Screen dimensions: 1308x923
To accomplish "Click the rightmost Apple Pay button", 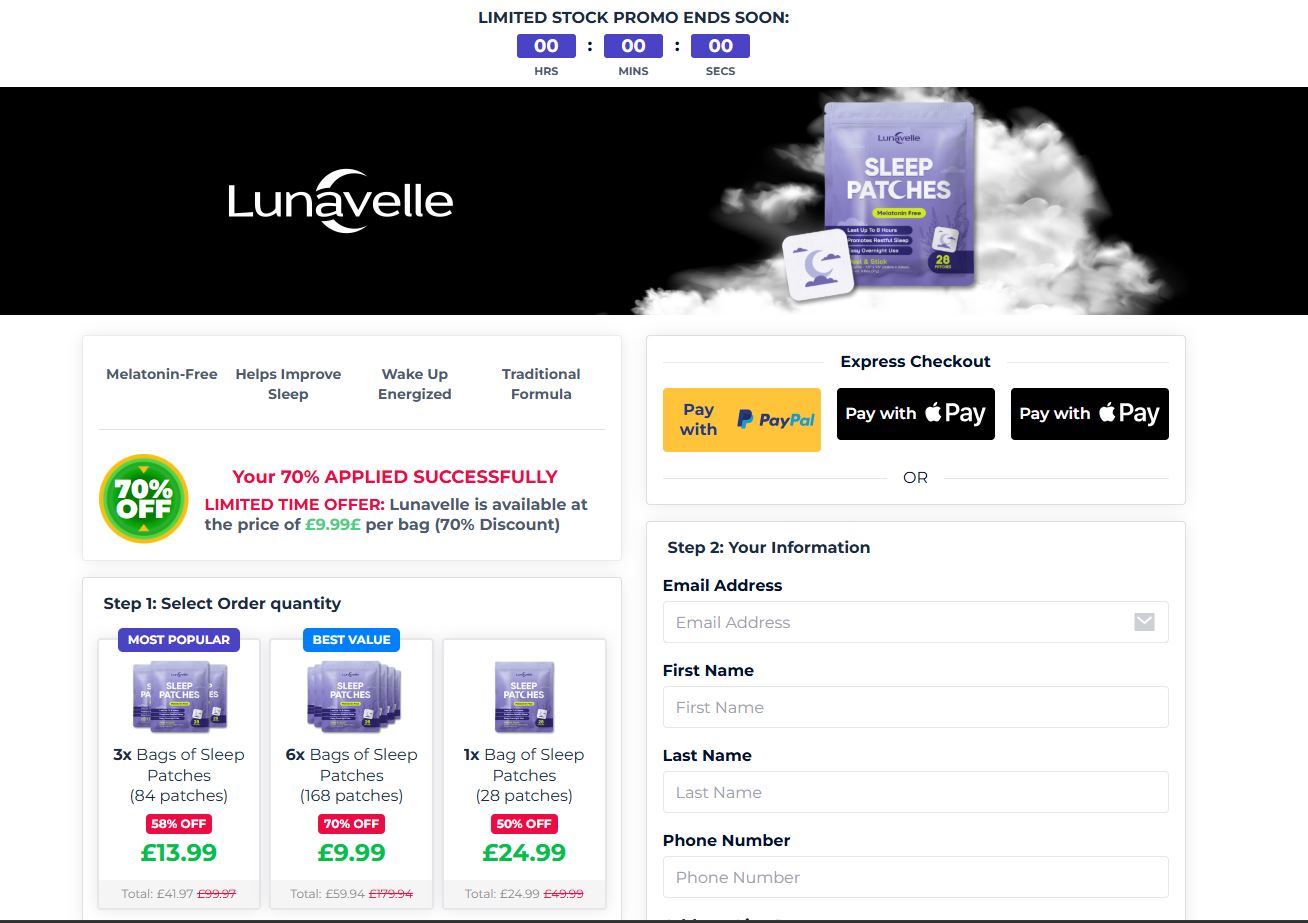I will click(1089, 414).
